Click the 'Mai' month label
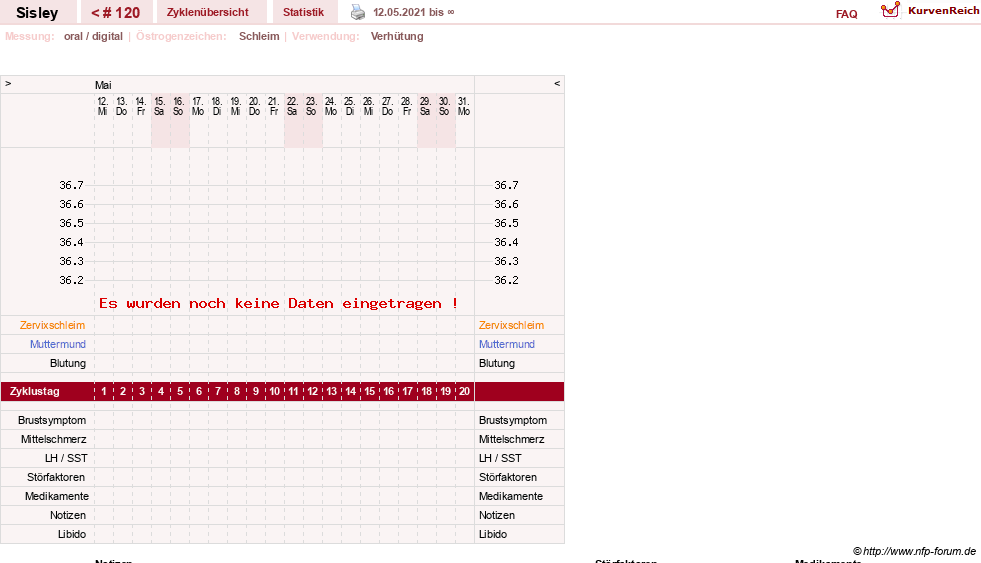This screenshot has width=981, height=563. 103,85
